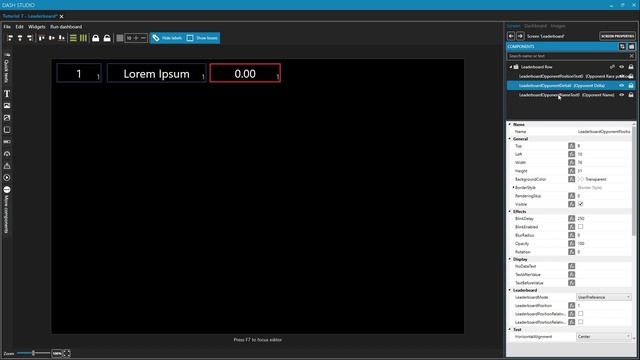Clear the component search with X
Viewport: 640px width, 360px height.
(631, 56)
